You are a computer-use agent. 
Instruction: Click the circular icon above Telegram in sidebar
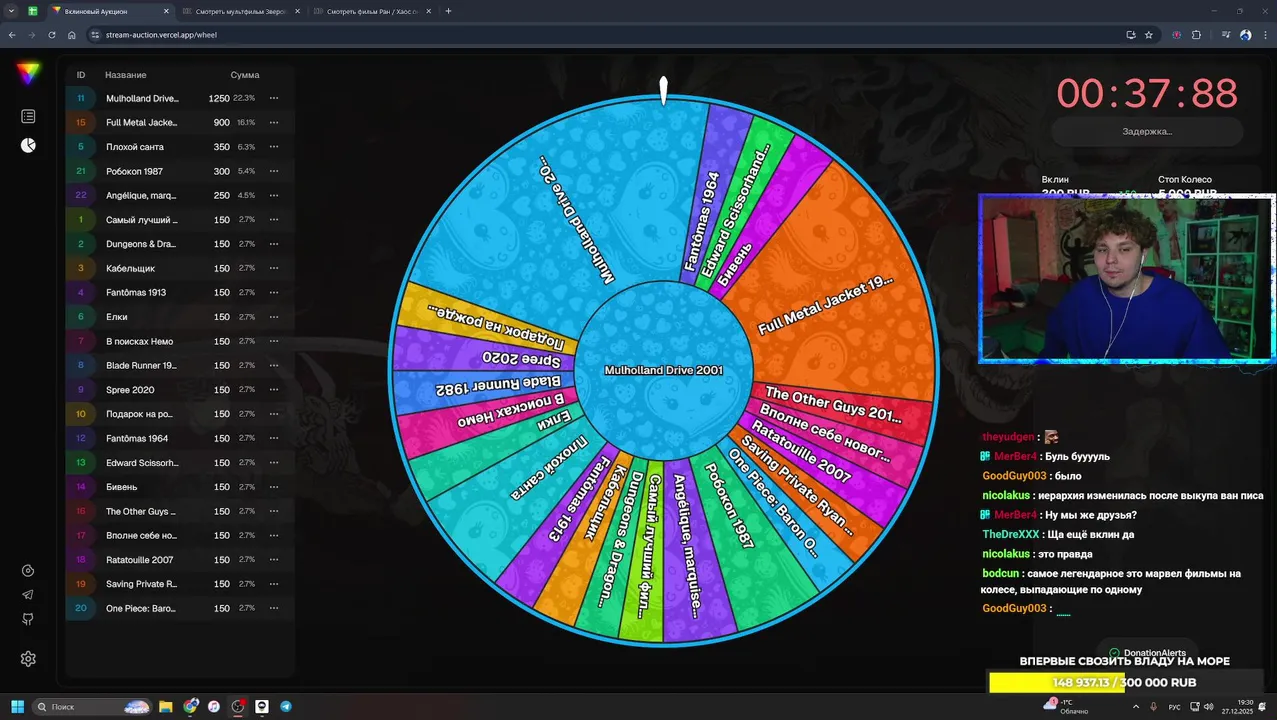28,571
